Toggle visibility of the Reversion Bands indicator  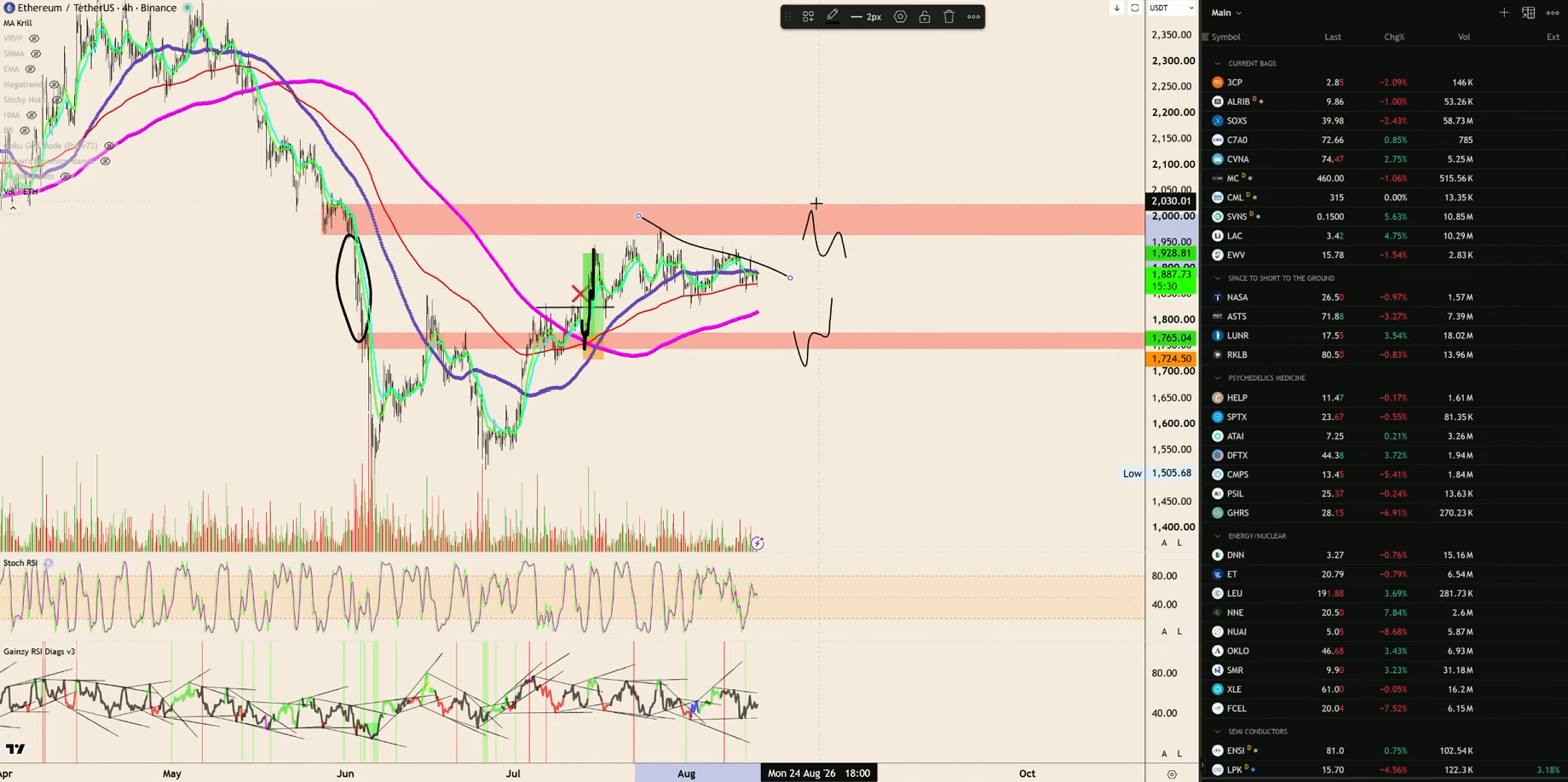click(105, 161)
